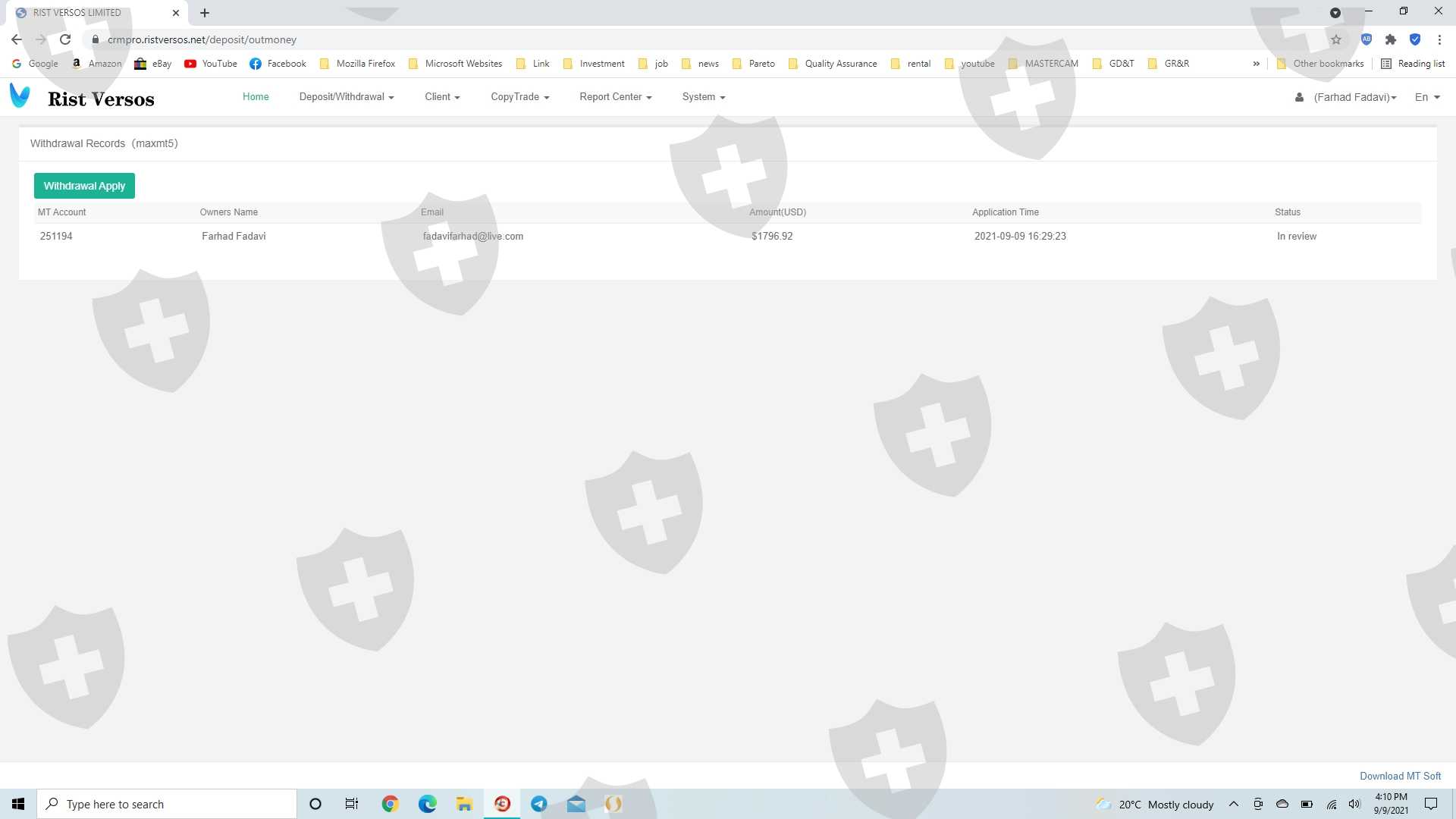
Task: Click the user profile icon near Farhad Fadavi
Action: pyautogui.click(x=1299, y=97)
